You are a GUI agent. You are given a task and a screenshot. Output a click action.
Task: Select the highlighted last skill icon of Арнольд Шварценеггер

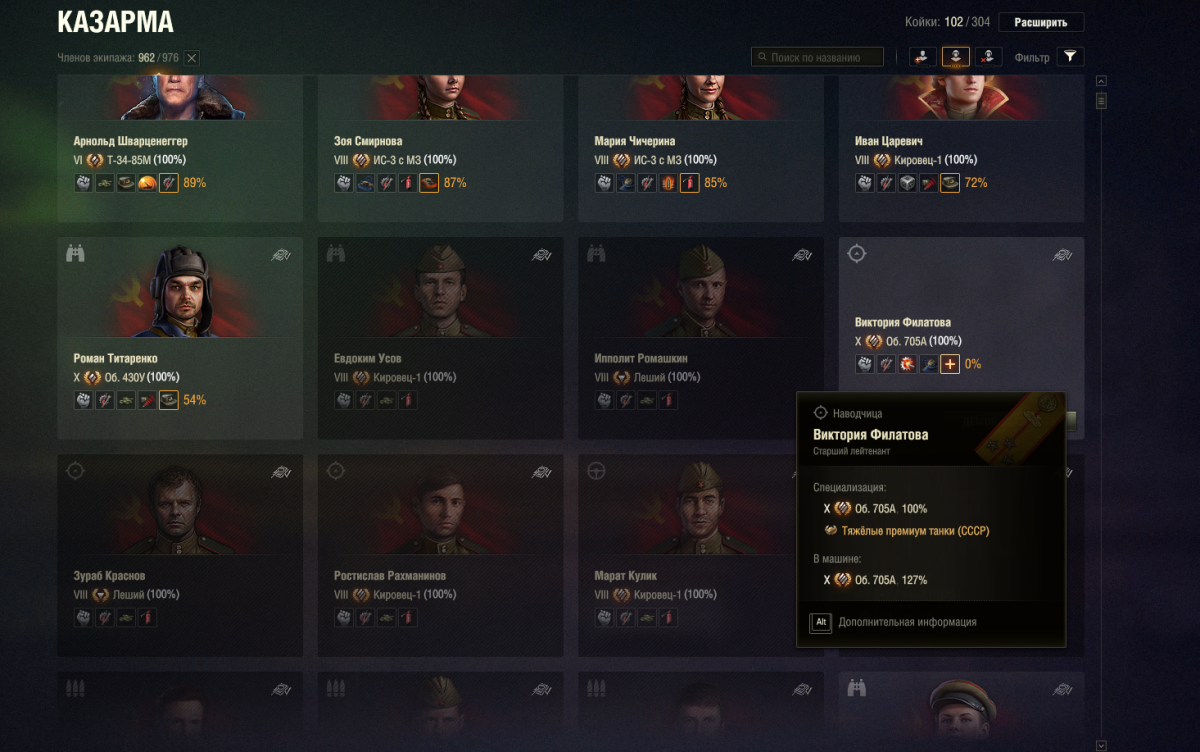(169, 183)
